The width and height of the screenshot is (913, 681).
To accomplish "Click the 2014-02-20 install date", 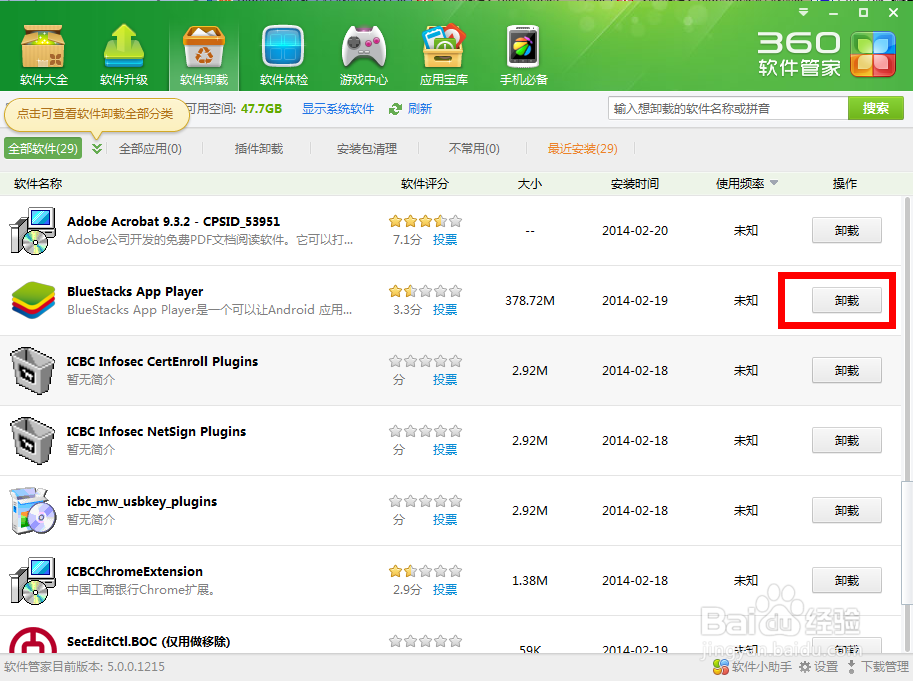I will 635,230.
